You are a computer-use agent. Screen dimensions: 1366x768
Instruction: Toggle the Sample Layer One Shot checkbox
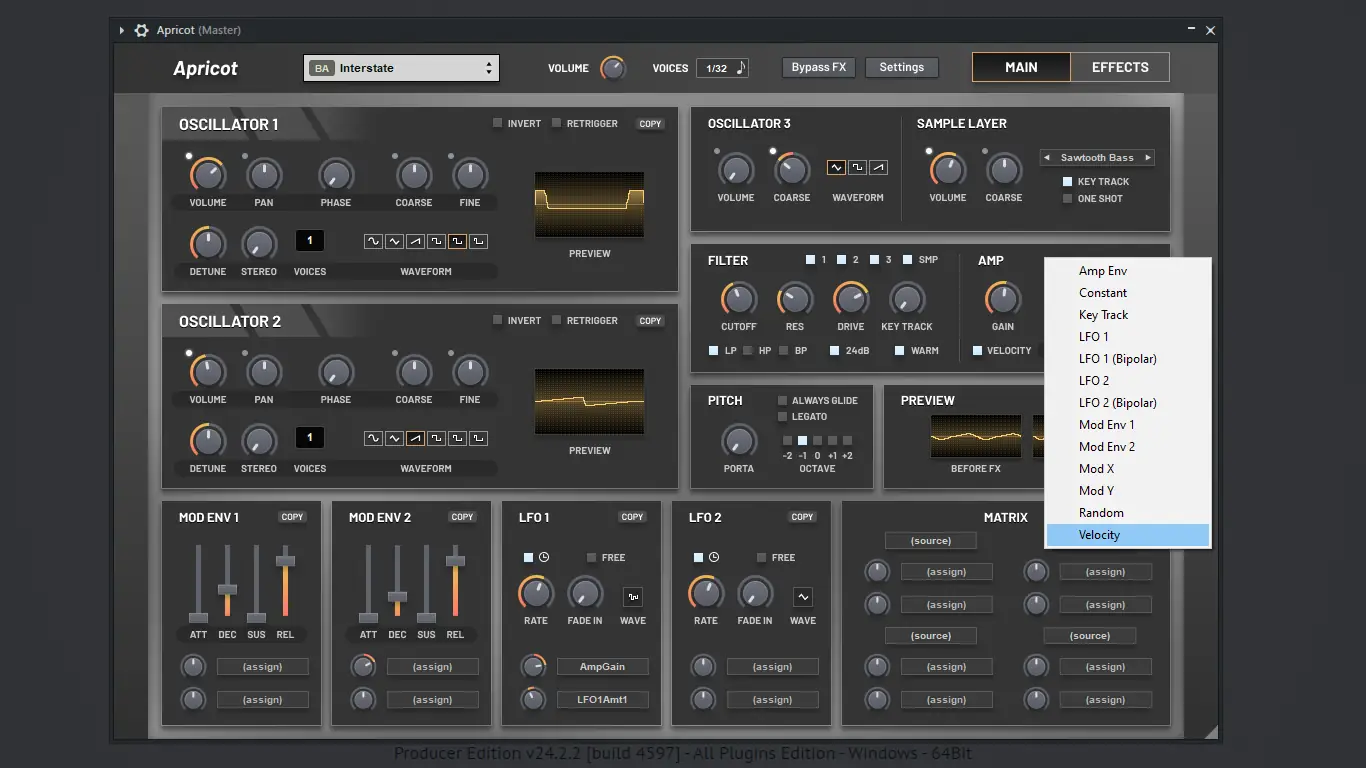[1068, 199]
